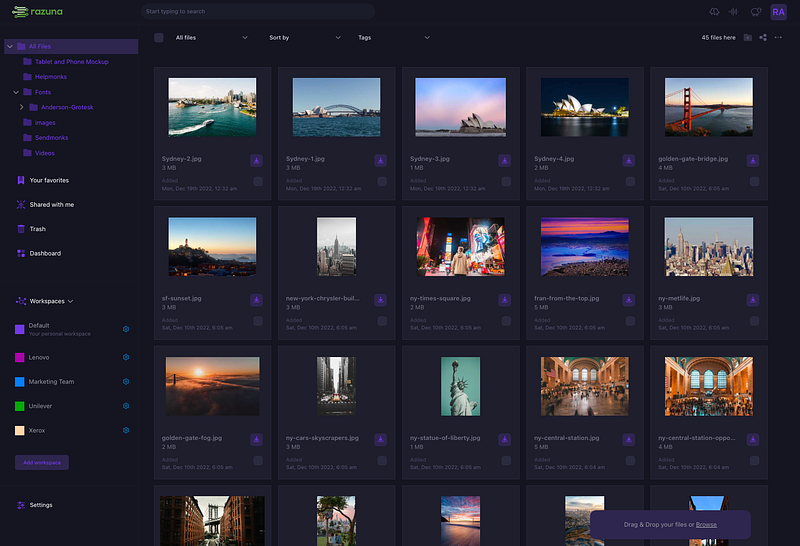Image resolution: width=800 pixels, height=546 pixels.
Task: Open the three-dot more options menu
Action: pos(778,38)
